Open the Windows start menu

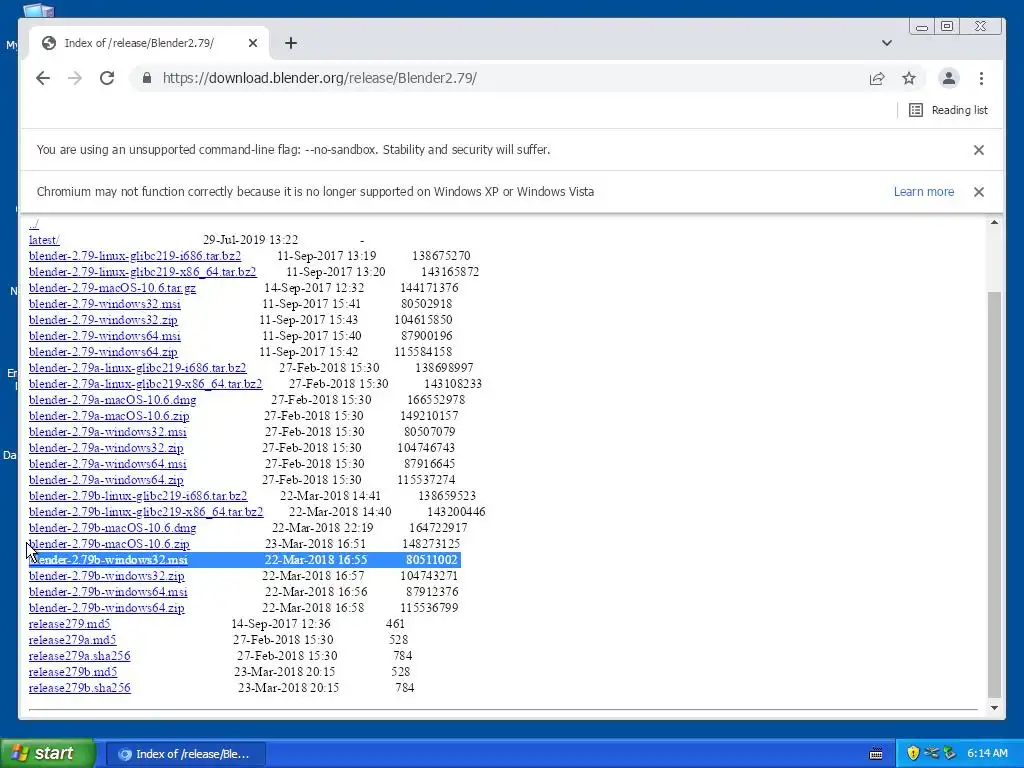click(x=47, y=754)
